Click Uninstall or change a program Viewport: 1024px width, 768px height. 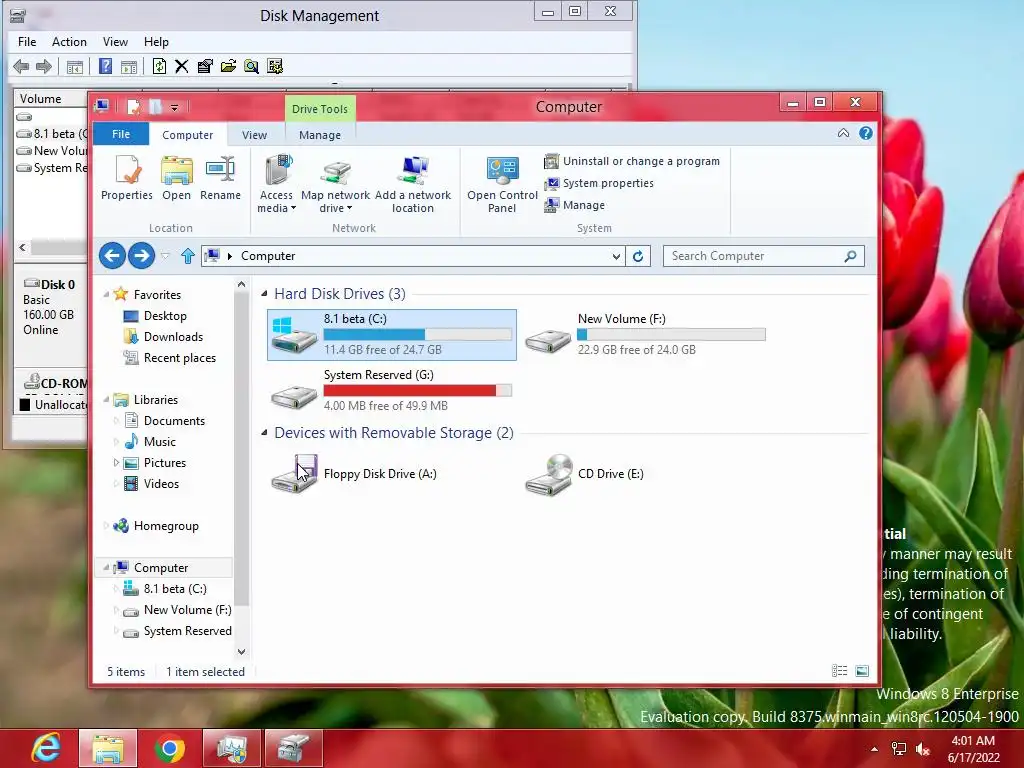[x=632, y=161]
